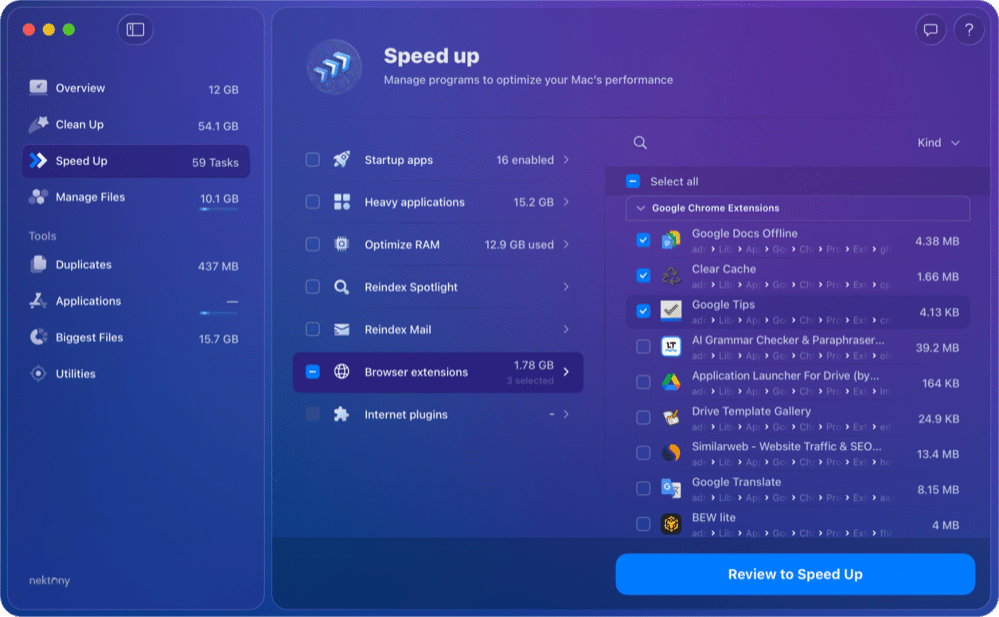
Task: Expand Internet plugins with its chevron
Action: [x=566, y=414]
